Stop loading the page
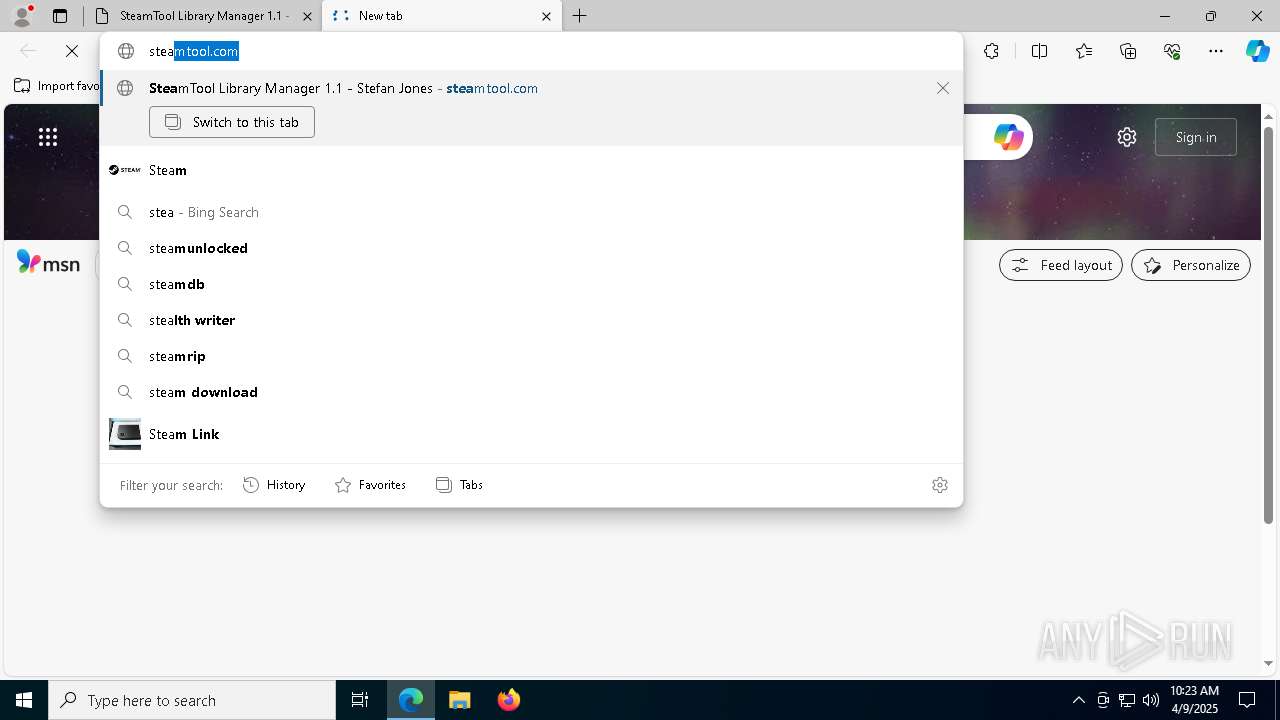 click(72, 51)
